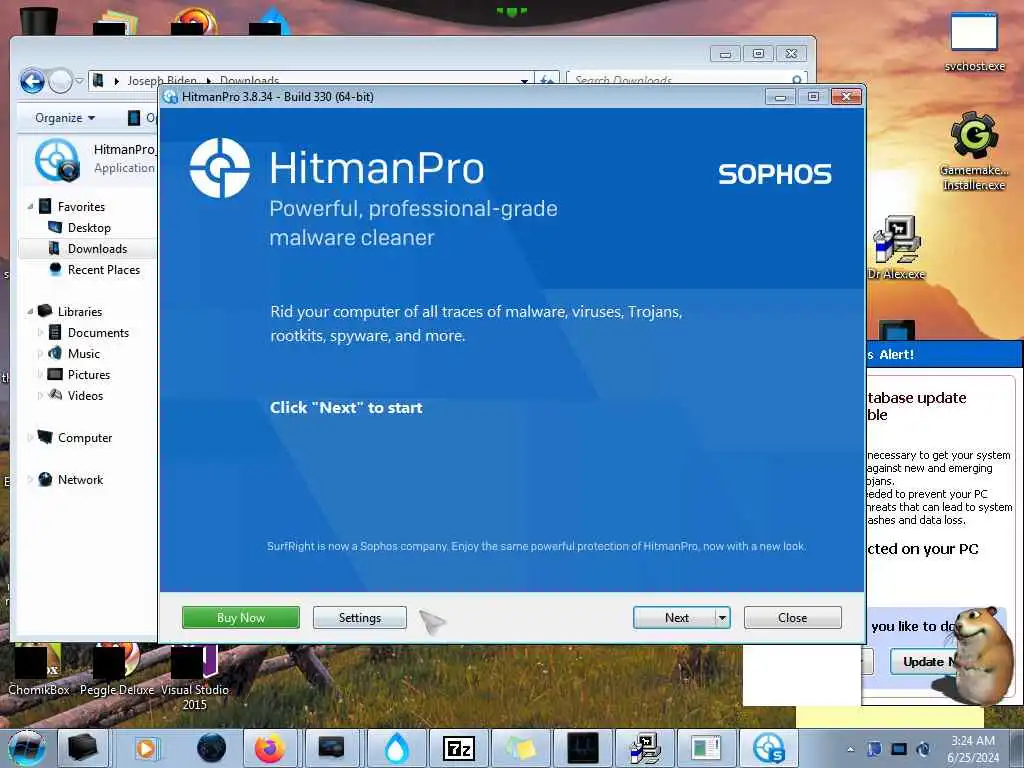Click the HitmanPro title bar icon
Image resolution: width=1024 pixels, height=768 pixels.
(x=171, y=97)
